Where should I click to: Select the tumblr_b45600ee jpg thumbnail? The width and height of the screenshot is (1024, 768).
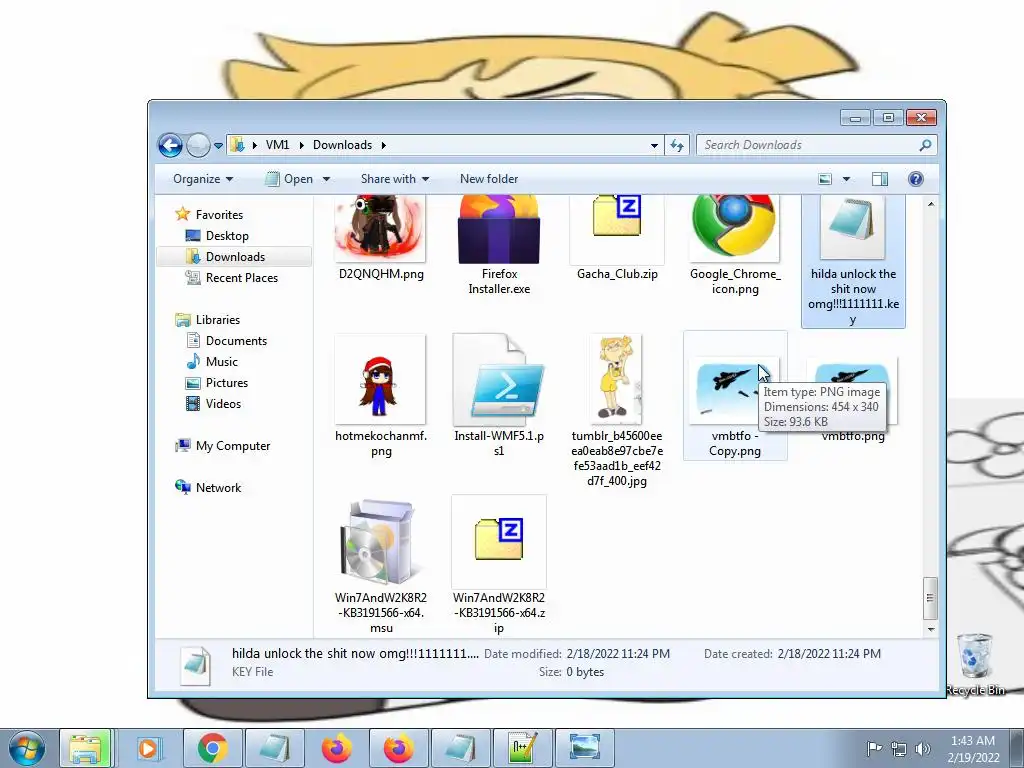(x=616, y=379)
